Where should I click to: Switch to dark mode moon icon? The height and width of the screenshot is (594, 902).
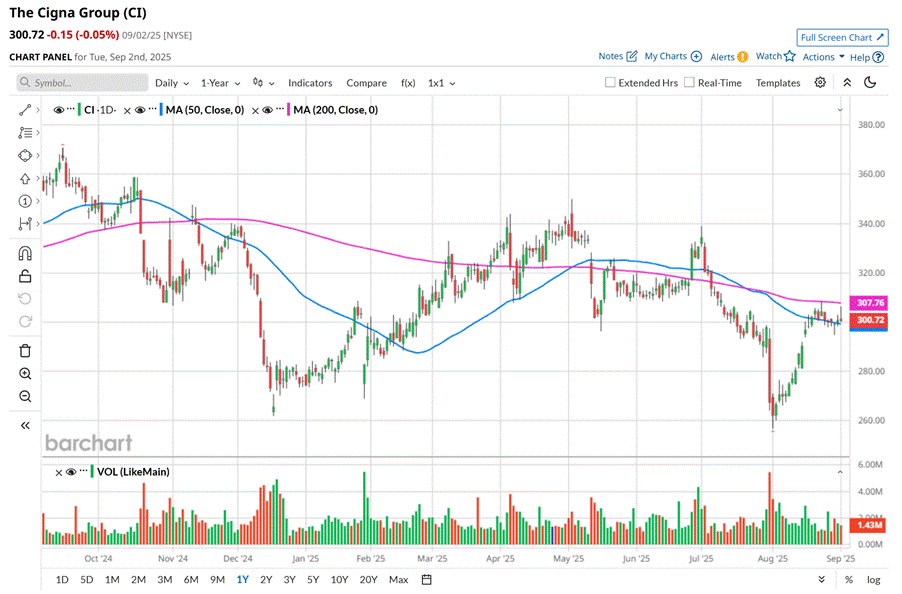(x=870, y=82)
